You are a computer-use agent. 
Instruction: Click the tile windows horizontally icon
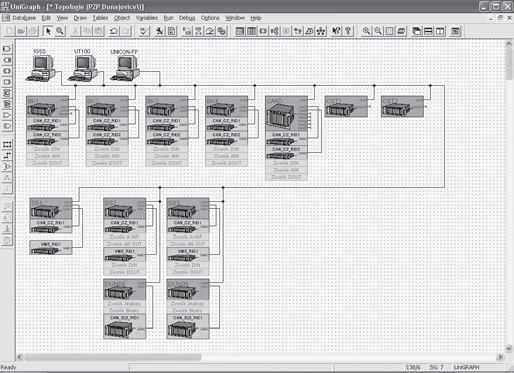(428, 31)
